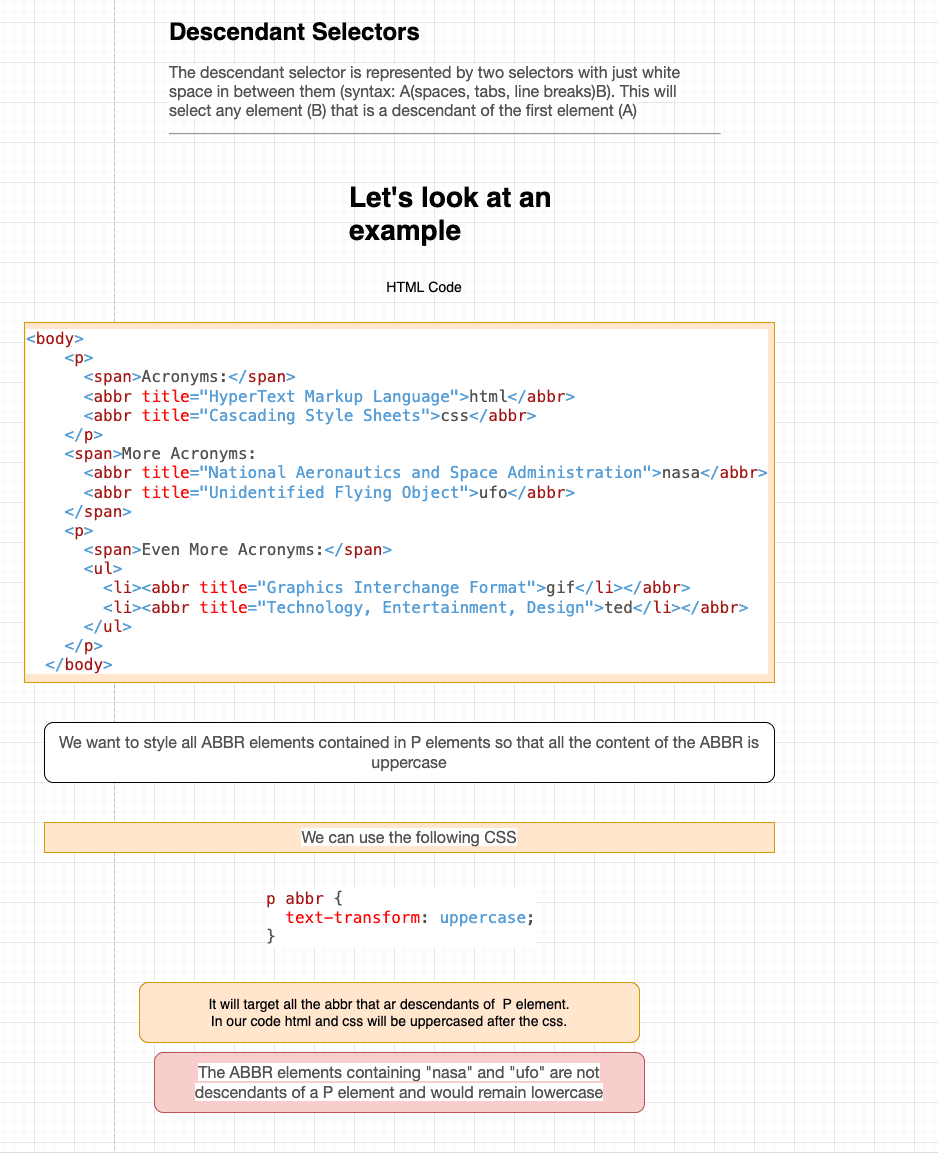Image resolution: width=938 pixels, height=1153 pixels.
Task: Select the "Cascading Style Sheets" abbr line
Action: [310, 416]
